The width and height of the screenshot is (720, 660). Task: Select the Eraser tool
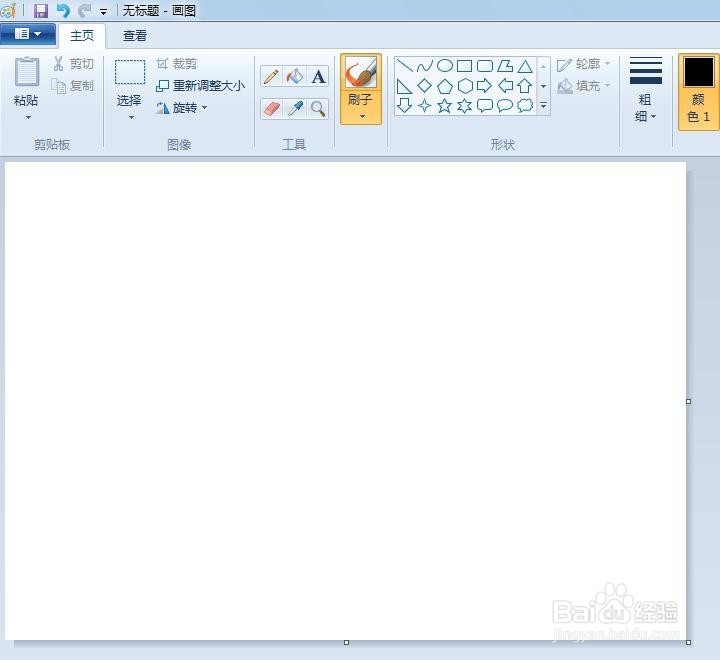[x=271, y=109]
